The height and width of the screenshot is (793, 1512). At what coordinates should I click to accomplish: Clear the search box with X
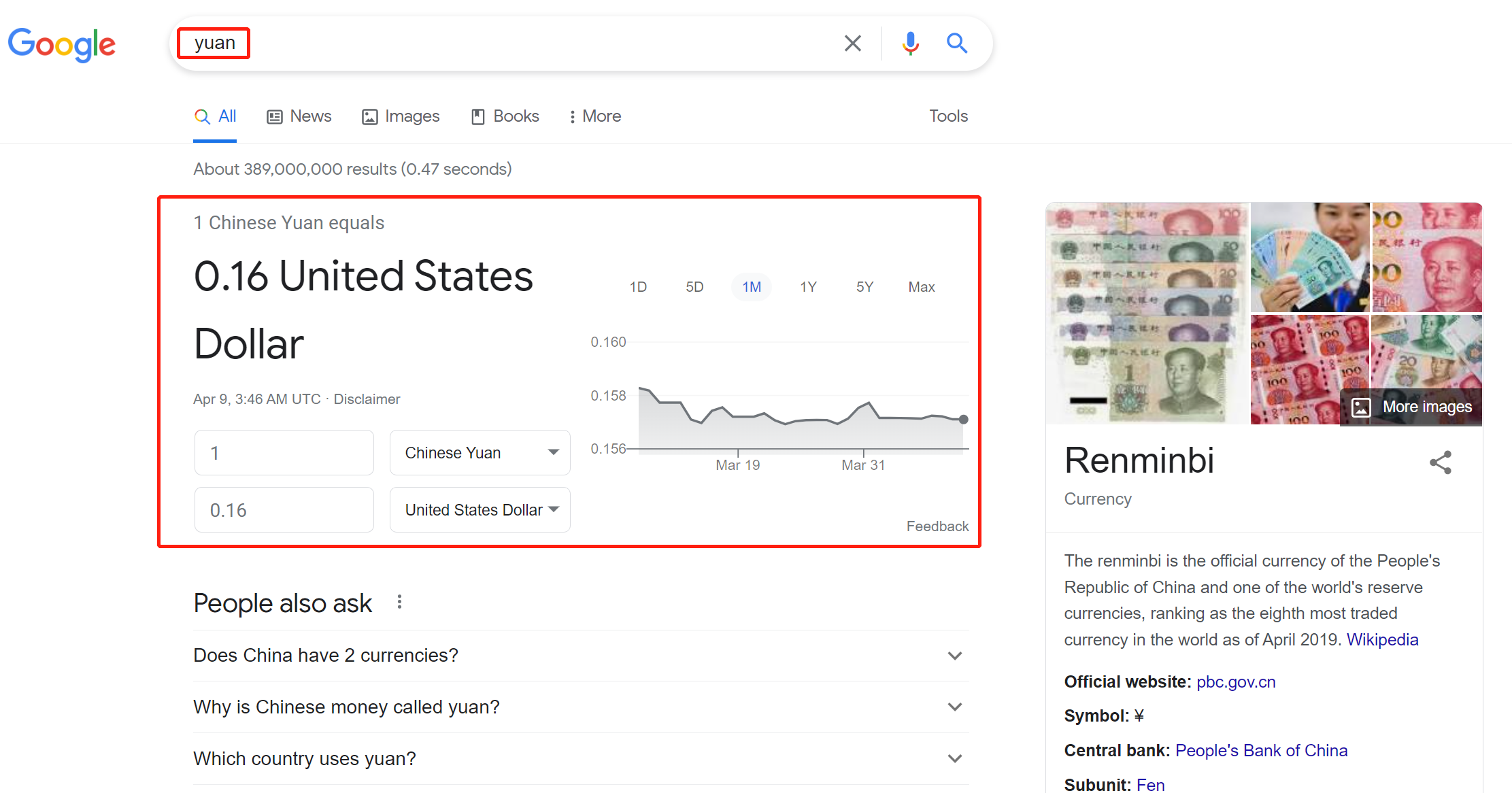852,44
